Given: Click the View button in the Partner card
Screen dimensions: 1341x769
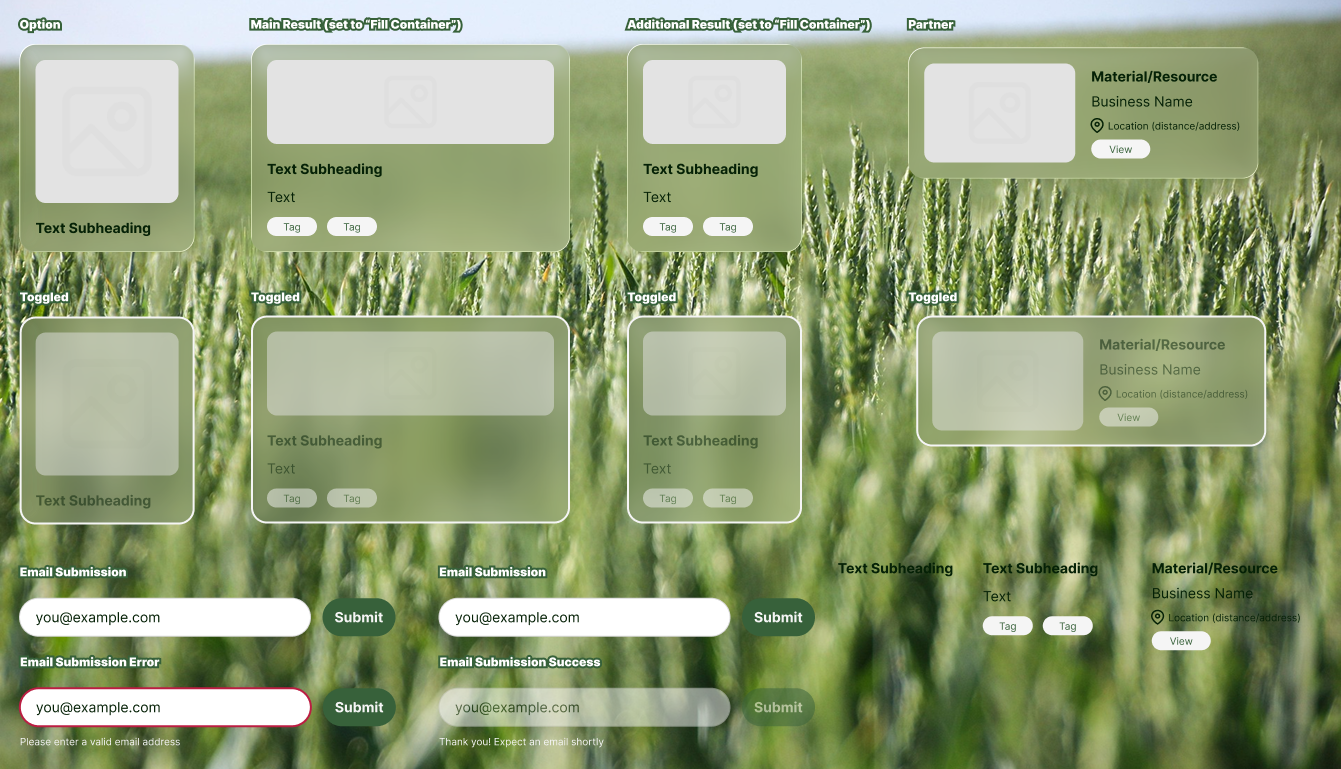Looking at the screenshot, I should pyautogui.click(x=1121, y=149).
